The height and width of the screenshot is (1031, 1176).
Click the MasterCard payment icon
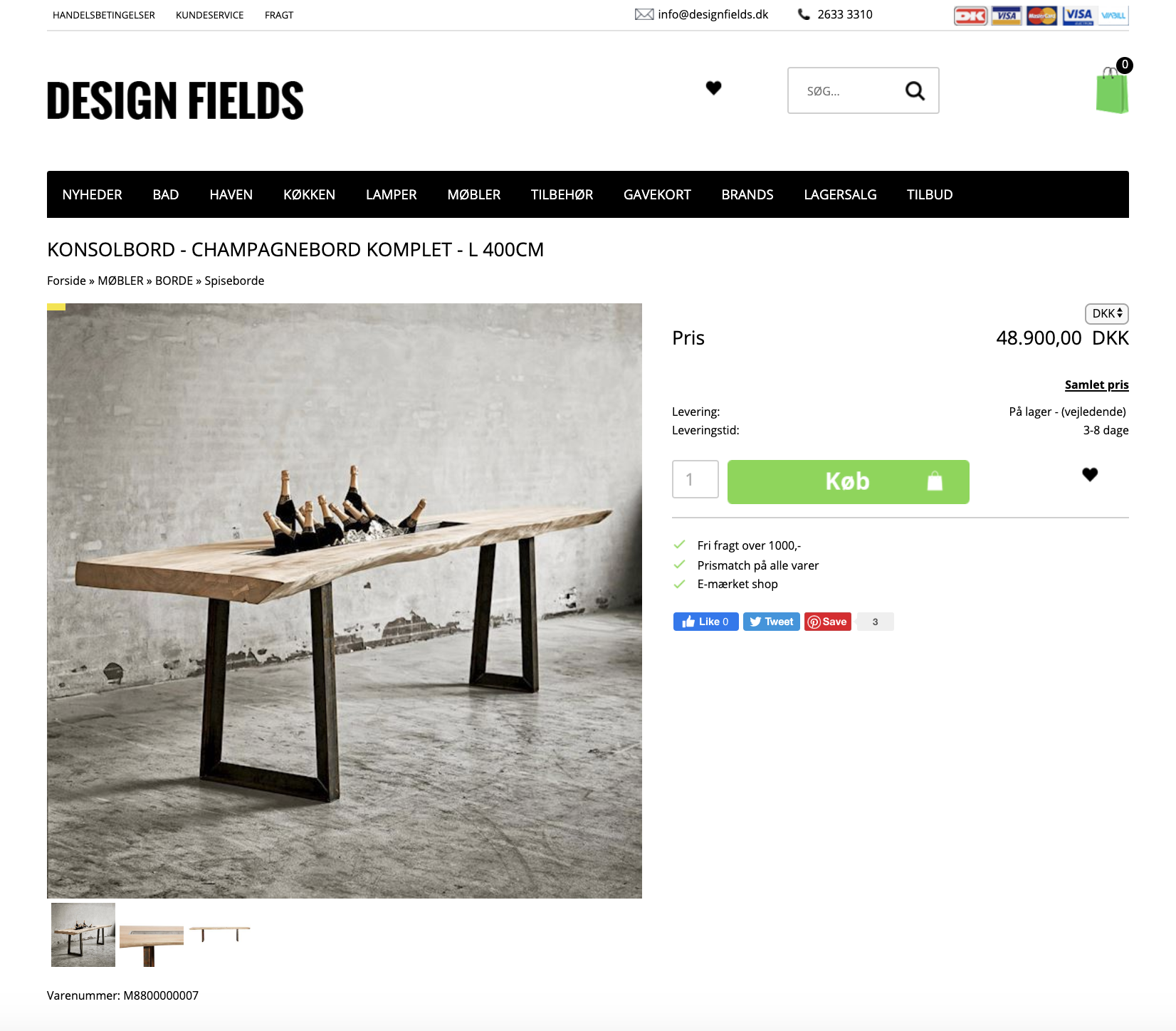[x=1041, y=16]
